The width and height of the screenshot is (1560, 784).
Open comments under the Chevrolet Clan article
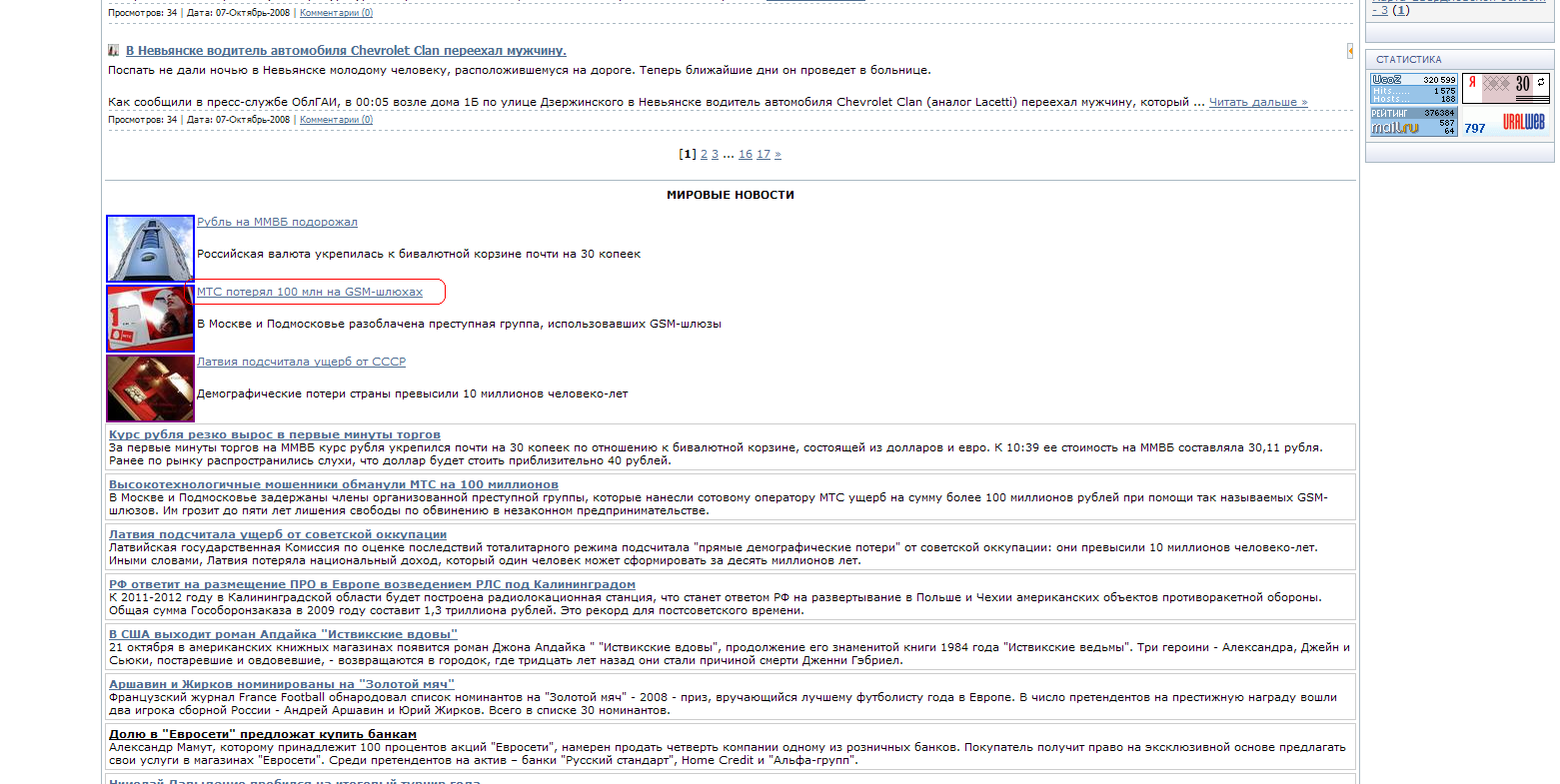337,120
